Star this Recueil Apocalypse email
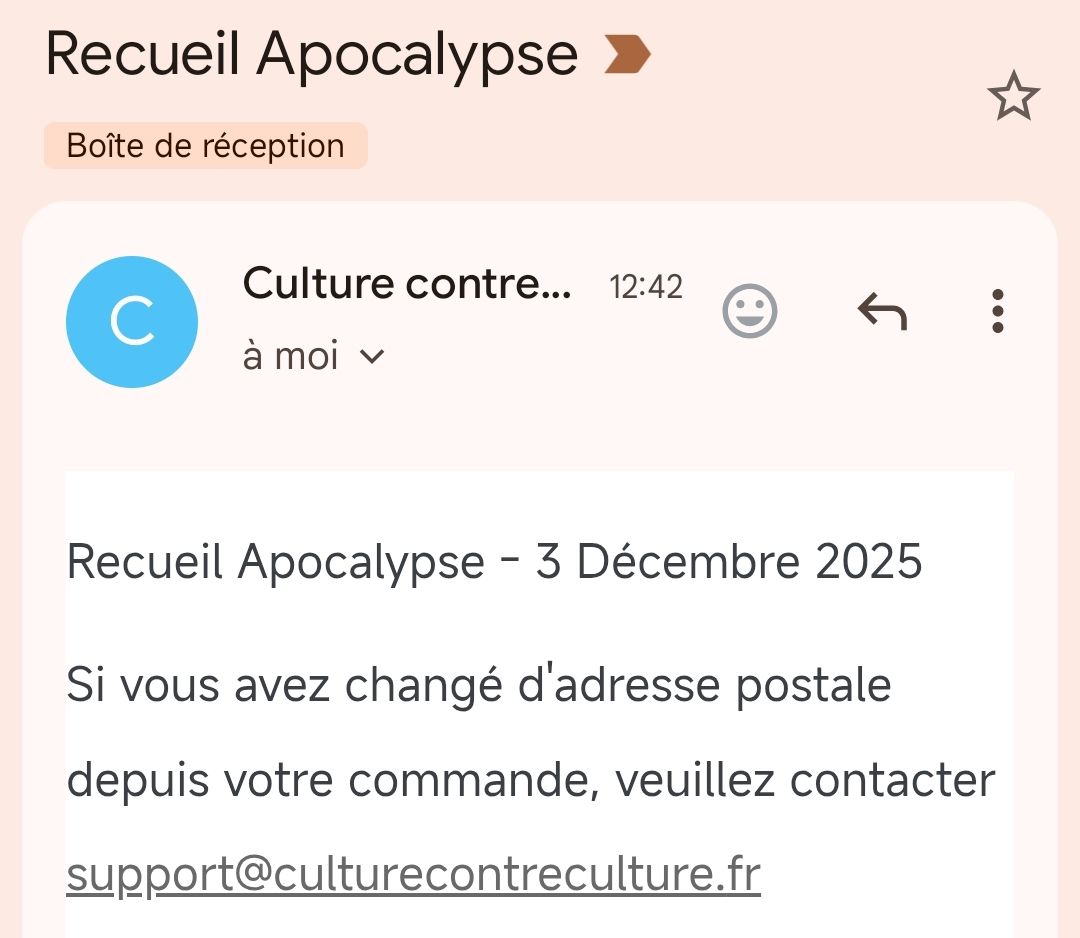1080x938 pixels. click(1013, 96)
